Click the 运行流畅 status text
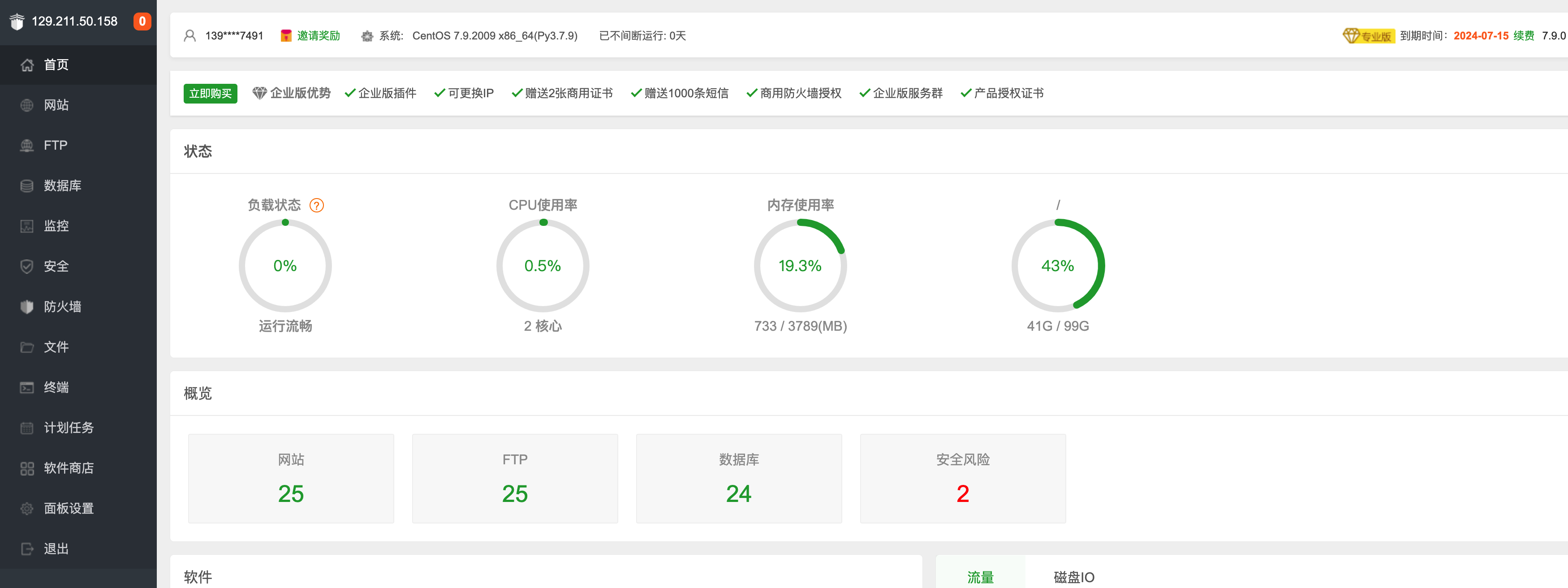1568x588 pixels. point(285,326)
